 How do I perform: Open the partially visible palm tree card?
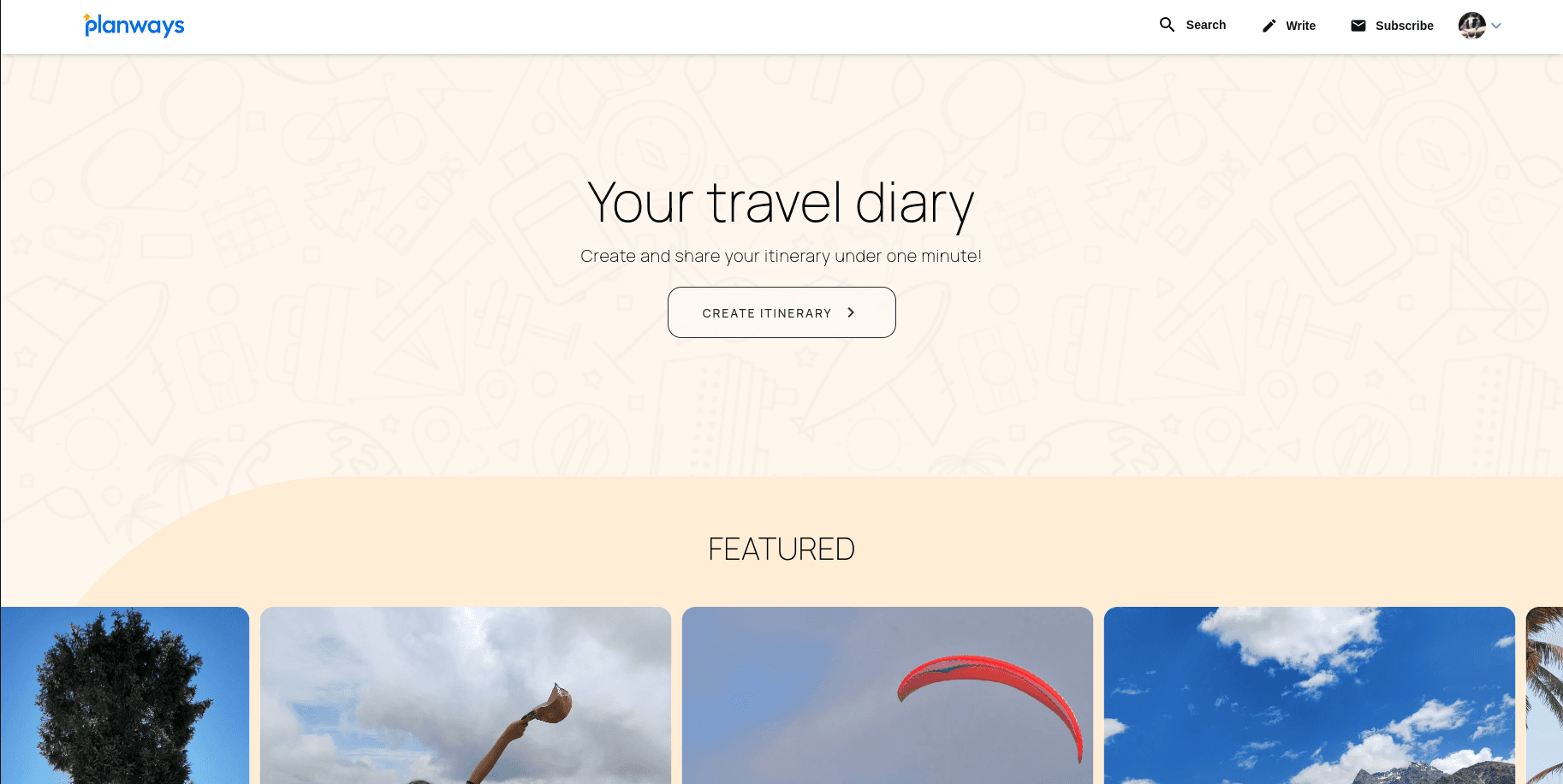[1544, 695]
